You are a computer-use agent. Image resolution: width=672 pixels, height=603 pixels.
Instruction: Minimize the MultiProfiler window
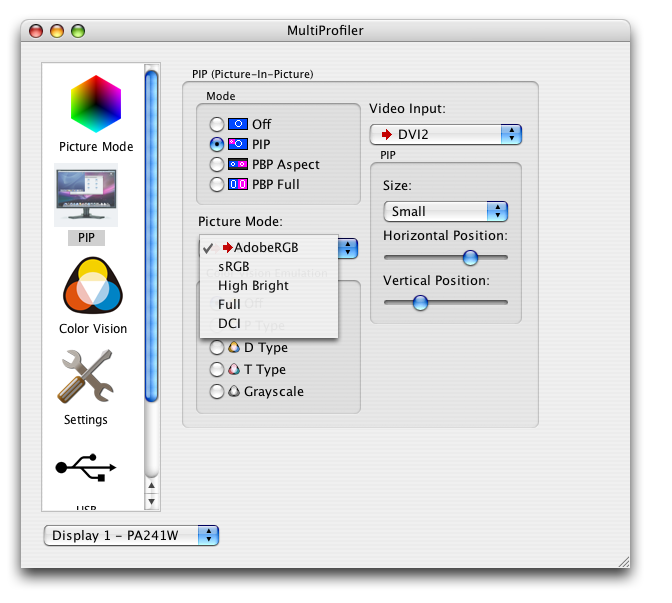[x=57, y=31]
